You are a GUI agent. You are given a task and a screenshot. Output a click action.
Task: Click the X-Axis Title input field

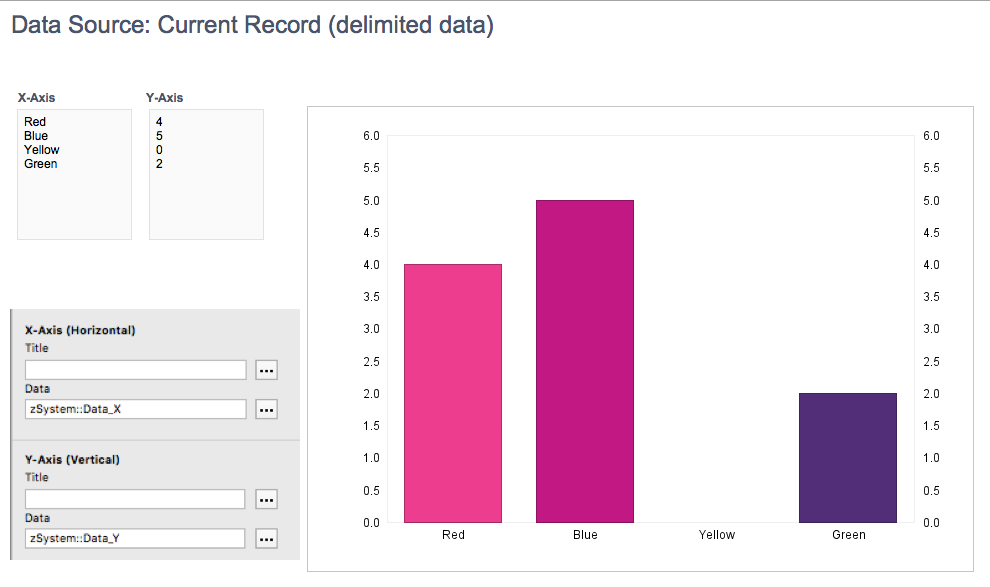click(136, 370)
